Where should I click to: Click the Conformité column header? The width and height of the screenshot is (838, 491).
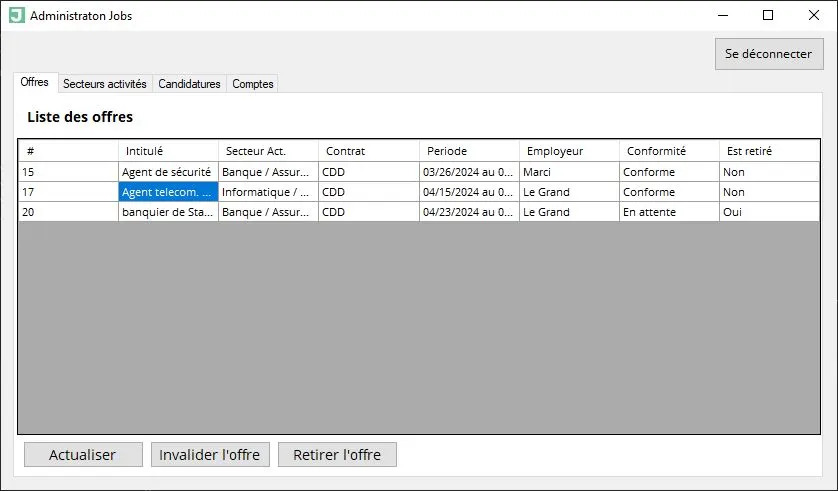pyautogui.click(x=669, y=151)
